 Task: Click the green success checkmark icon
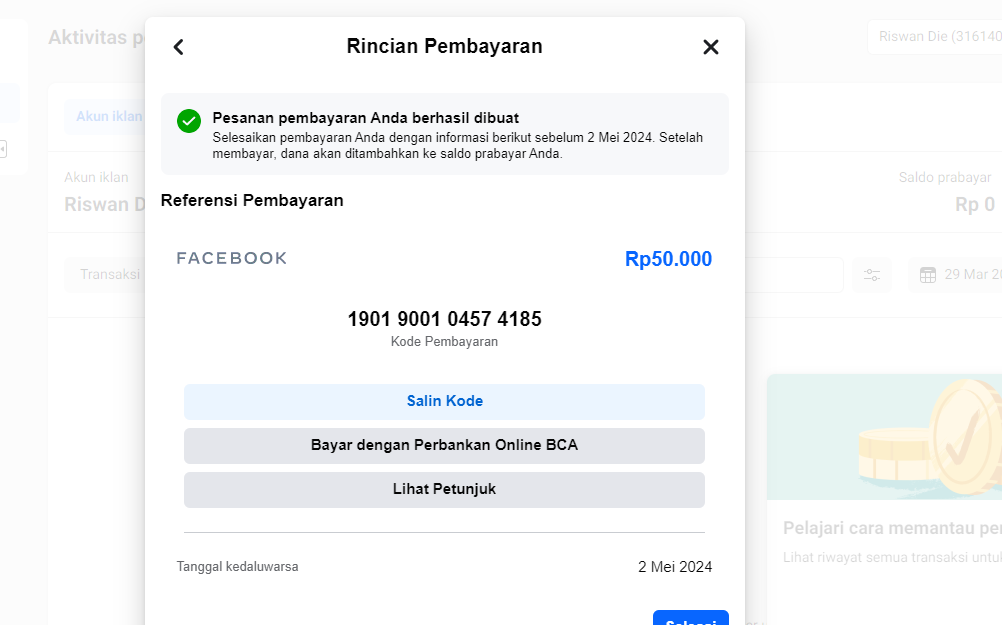(x=189, y=121)
